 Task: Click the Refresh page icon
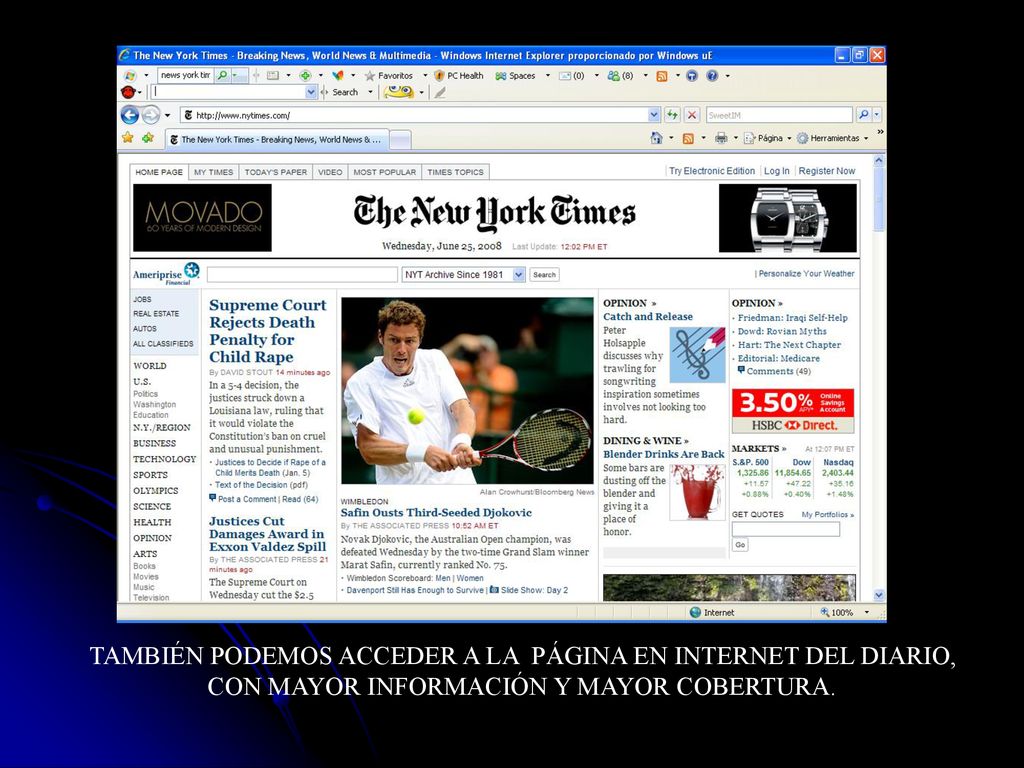672,115
